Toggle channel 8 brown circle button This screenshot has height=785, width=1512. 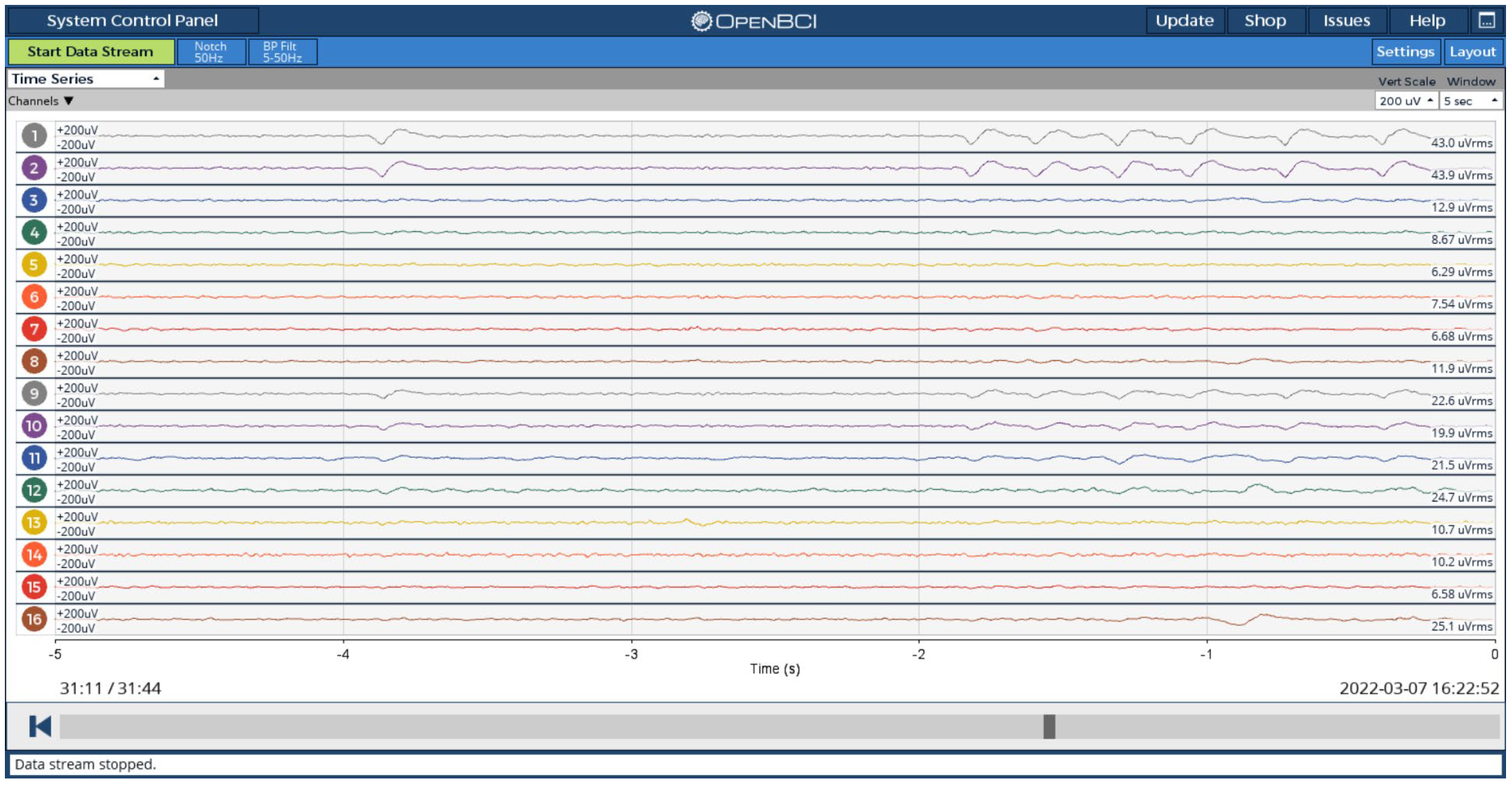[x=34, y=361]
